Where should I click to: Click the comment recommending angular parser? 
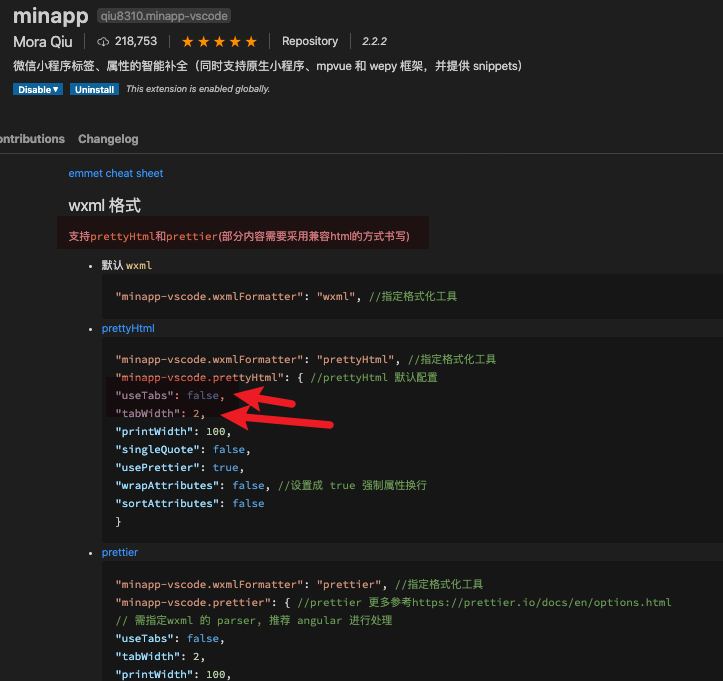[254, 621]
